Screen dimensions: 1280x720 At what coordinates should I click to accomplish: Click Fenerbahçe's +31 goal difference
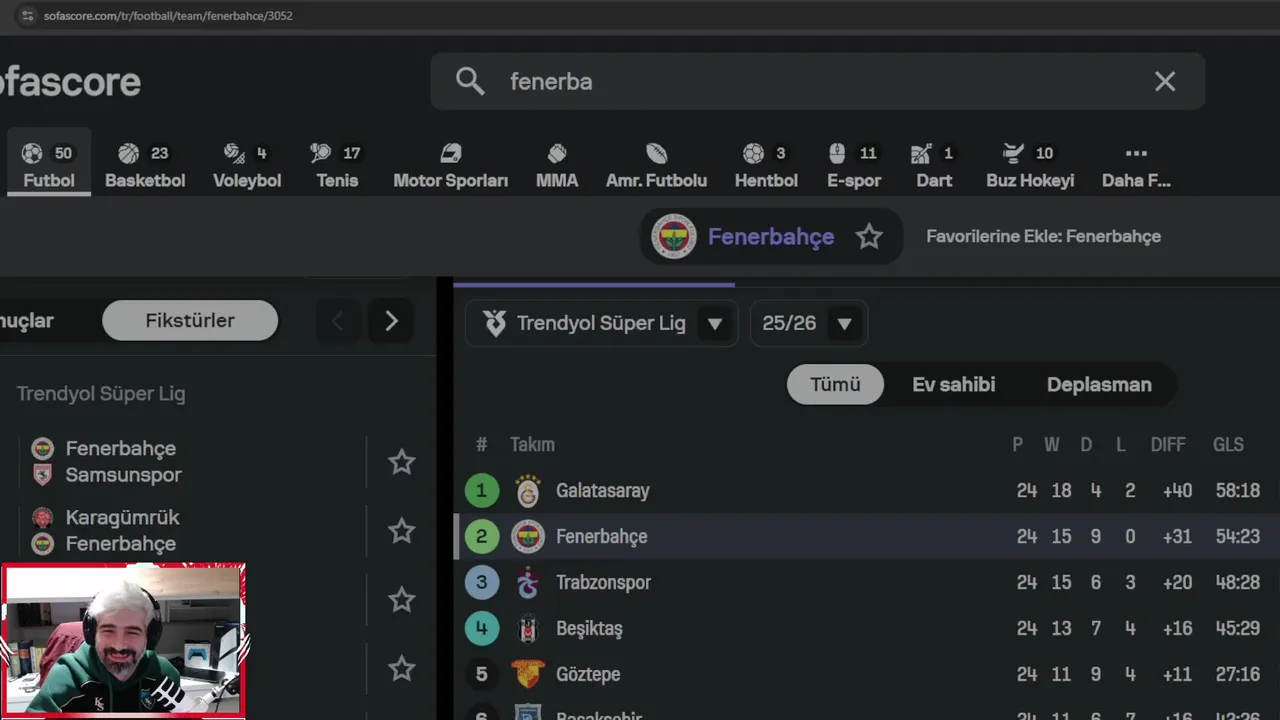(x=1177, y=537)
